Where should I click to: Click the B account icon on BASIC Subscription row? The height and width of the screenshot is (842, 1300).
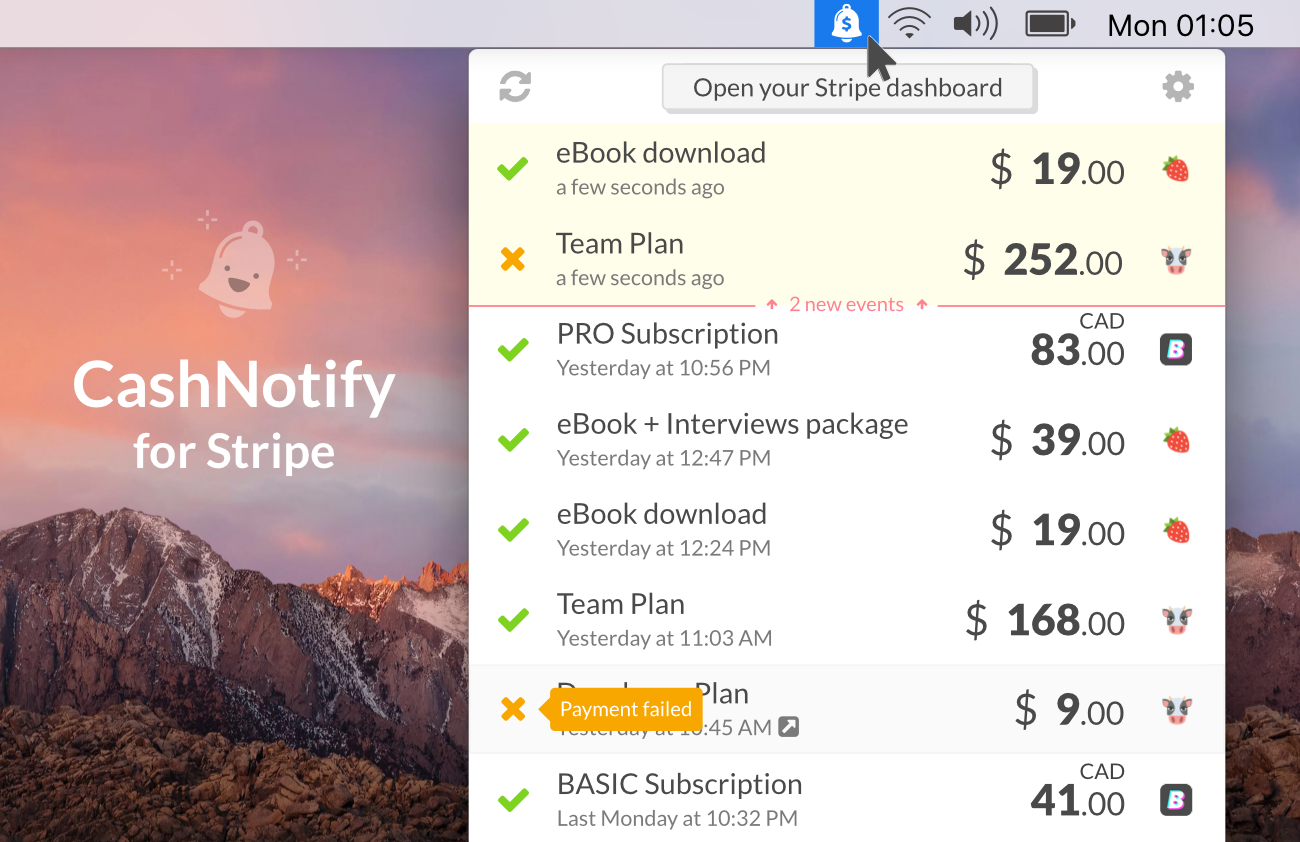[x=1176, y=800]
